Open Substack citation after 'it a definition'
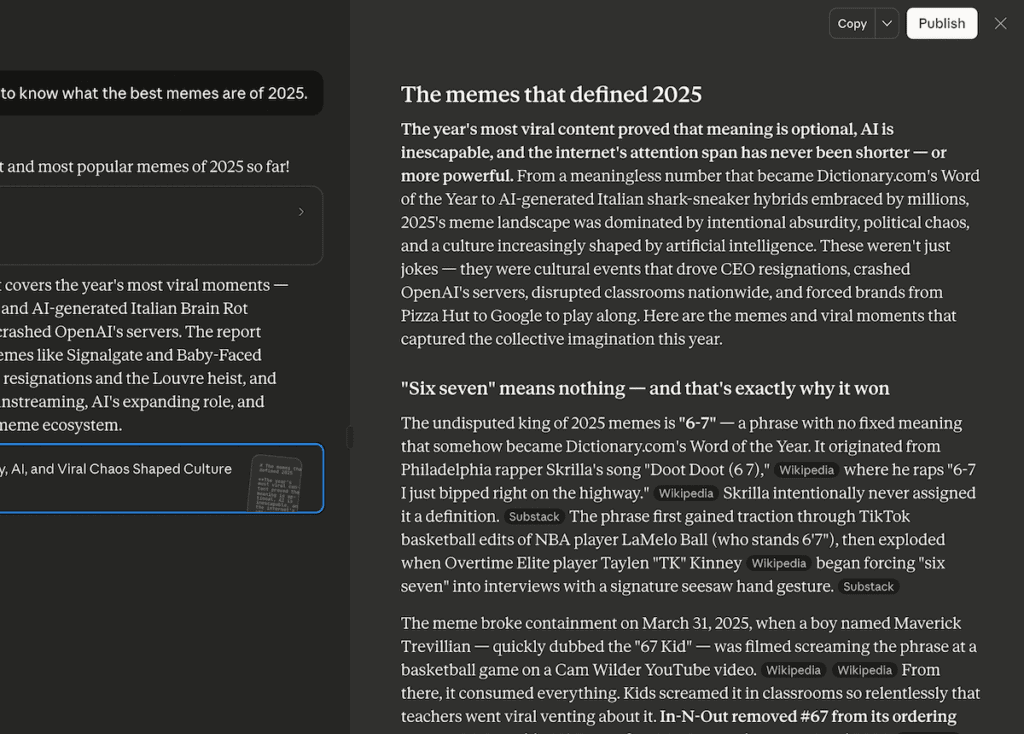 point(534,517)
